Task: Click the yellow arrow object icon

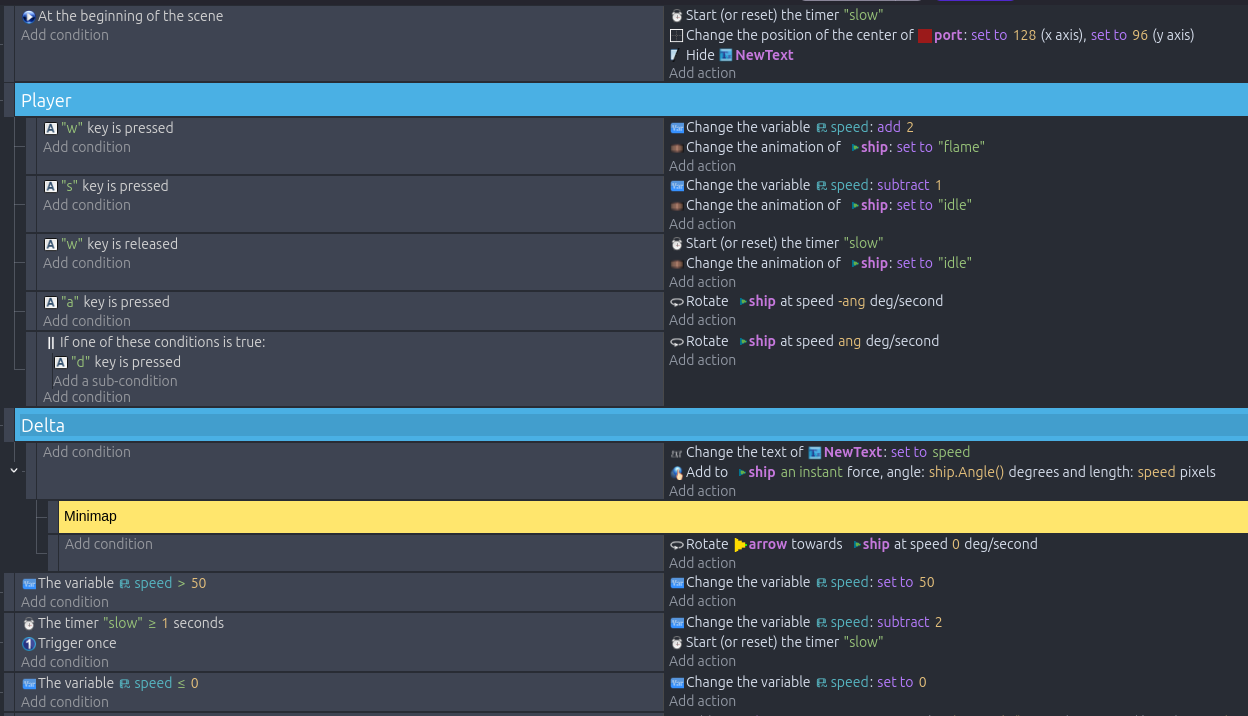Action: (740, 545)
